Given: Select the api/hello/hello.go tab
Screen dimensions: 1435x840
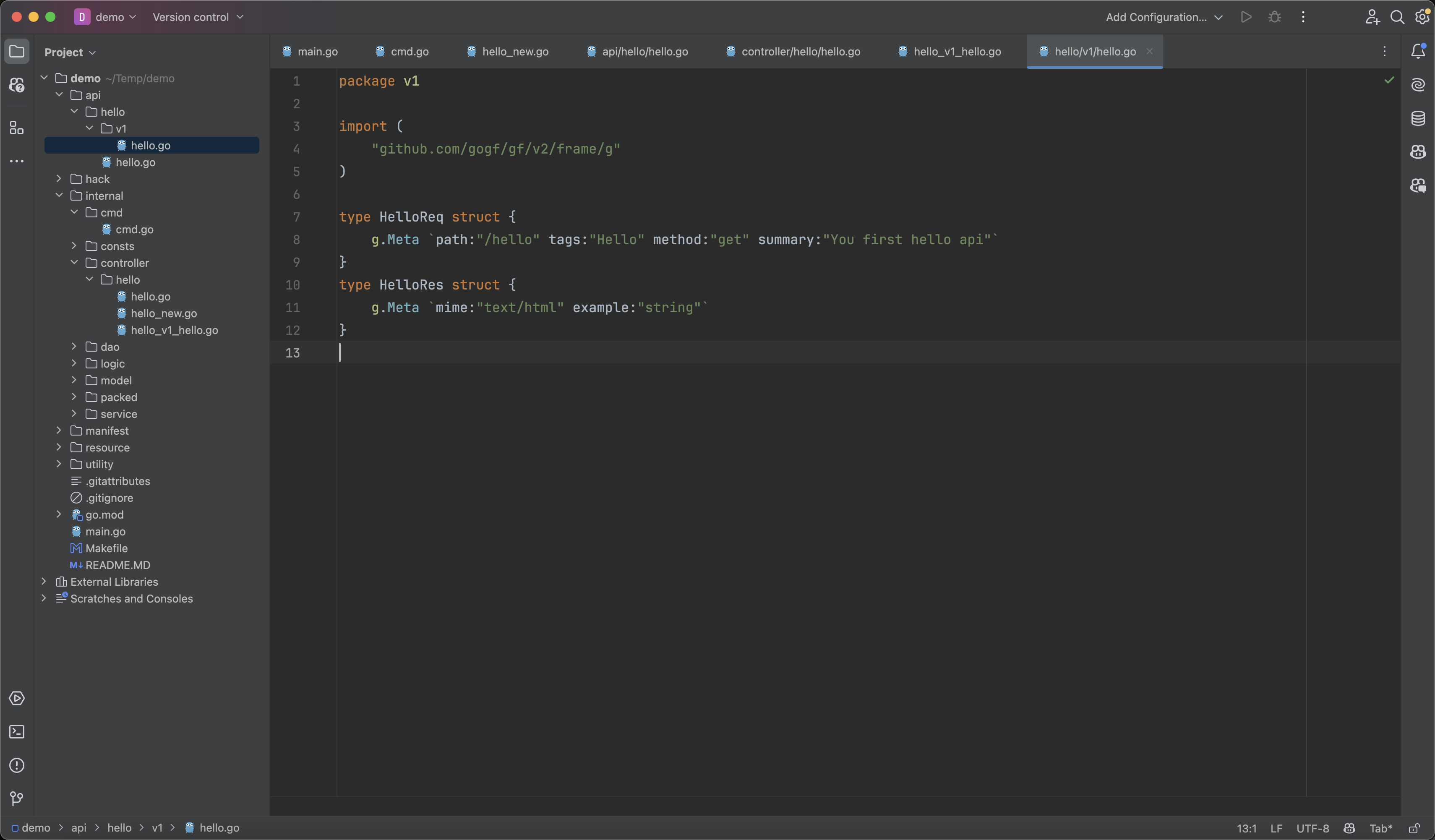Looking at the screenshot, I should point(645,52).
